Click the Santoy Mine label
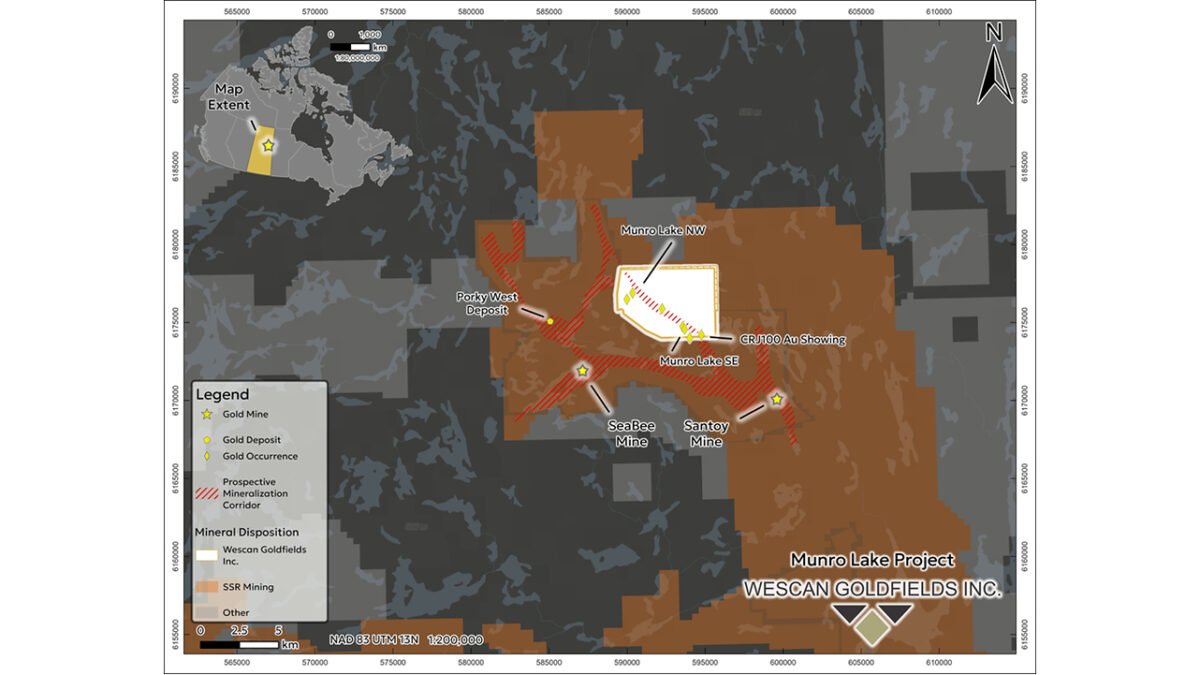 tap(707, 433)
